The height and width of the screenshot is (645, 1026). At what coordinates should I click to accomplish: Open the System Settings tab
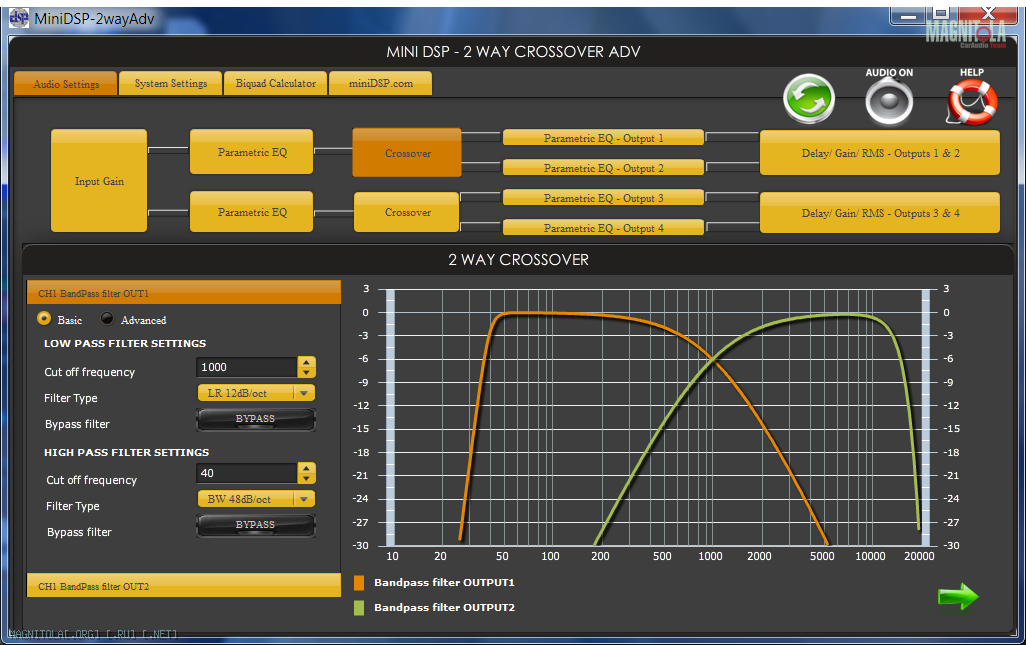click(x=171, y=83)
